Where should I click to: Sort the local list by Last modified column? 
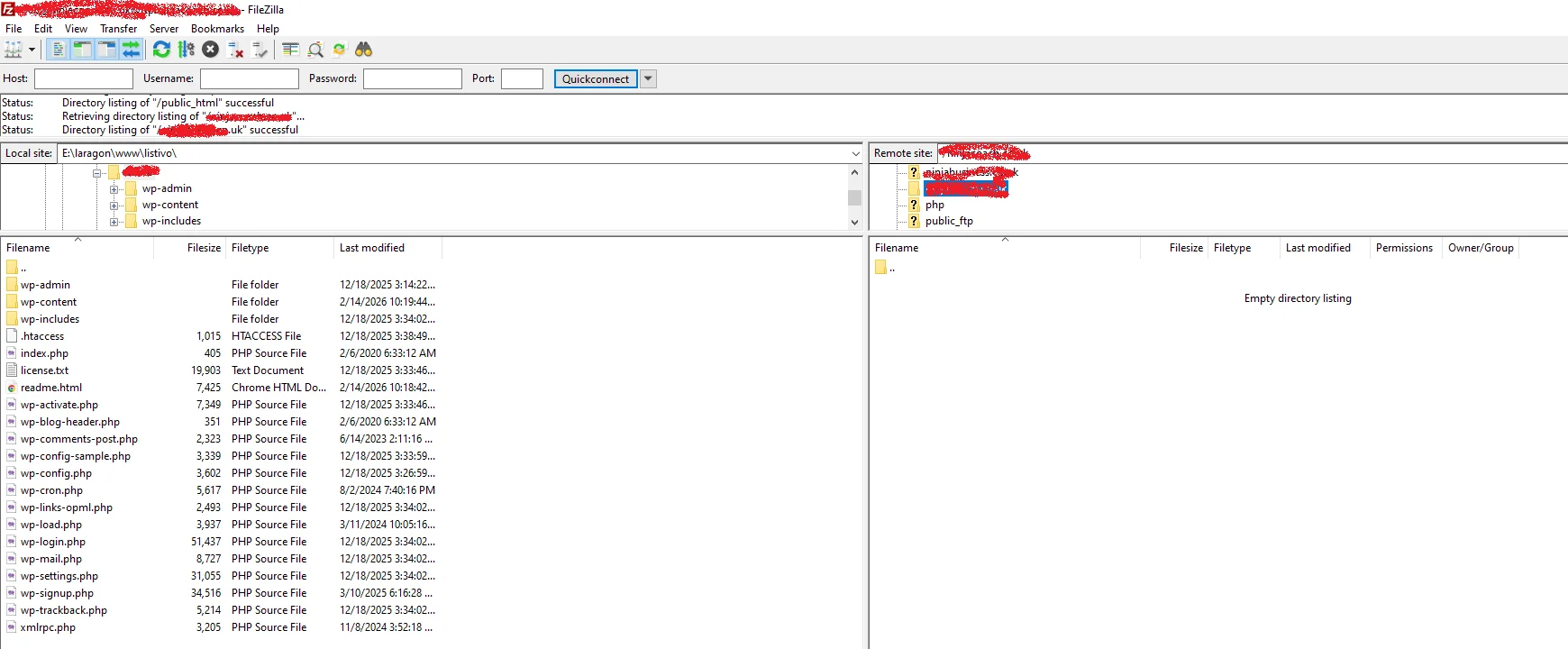[x=387, y=248]
